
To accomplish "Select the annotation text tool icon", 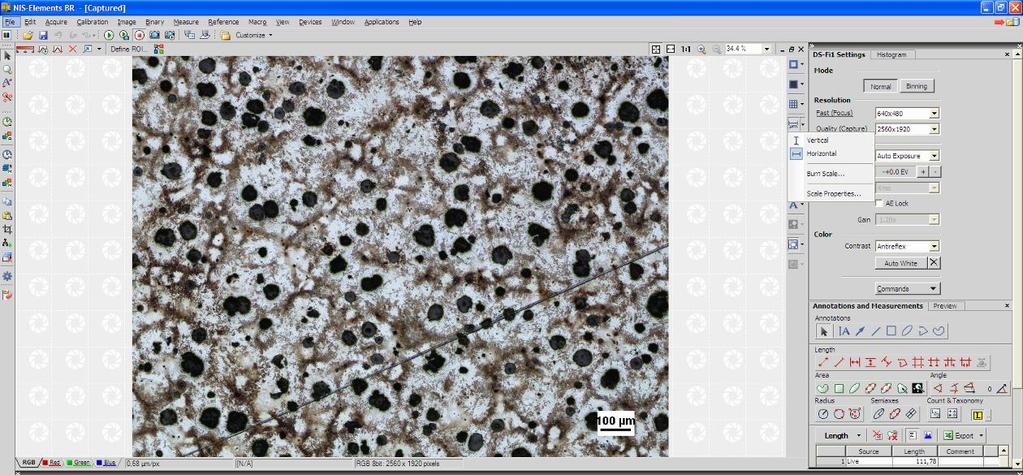I will pyautogui.click(x=844, y=331).
